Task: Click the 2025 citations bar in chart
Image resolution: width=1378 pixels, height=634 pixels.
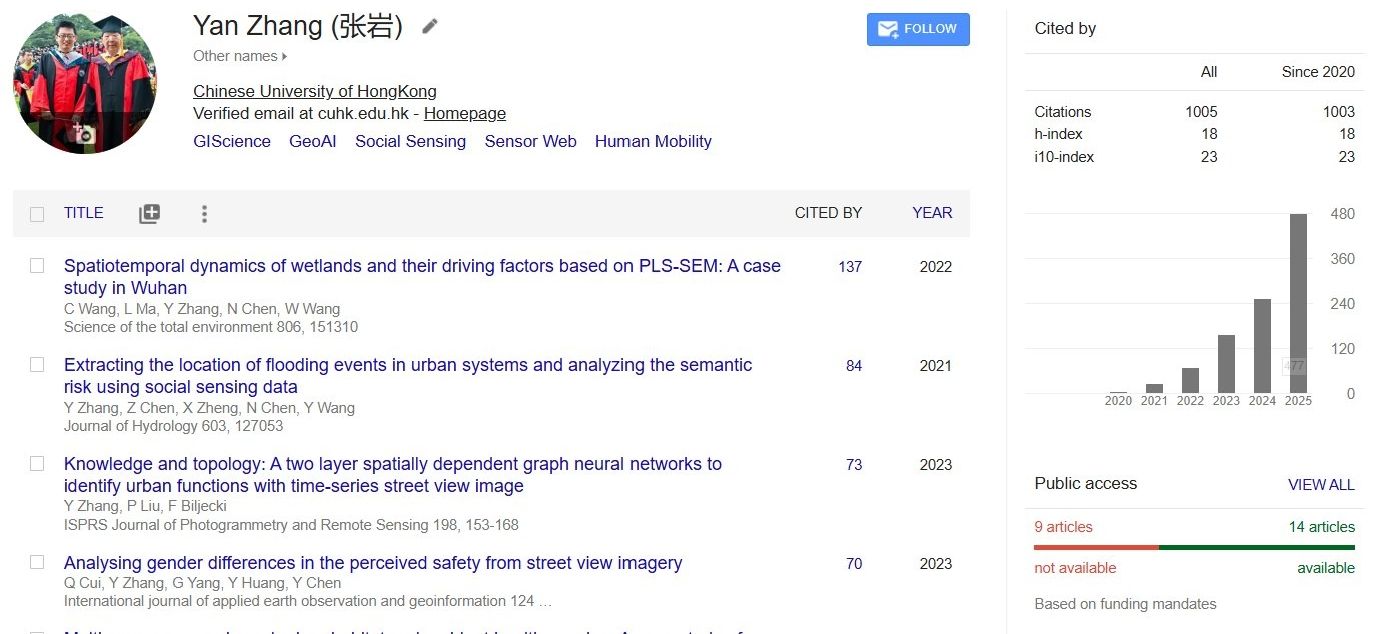Action: click(x=1298, y=303)
